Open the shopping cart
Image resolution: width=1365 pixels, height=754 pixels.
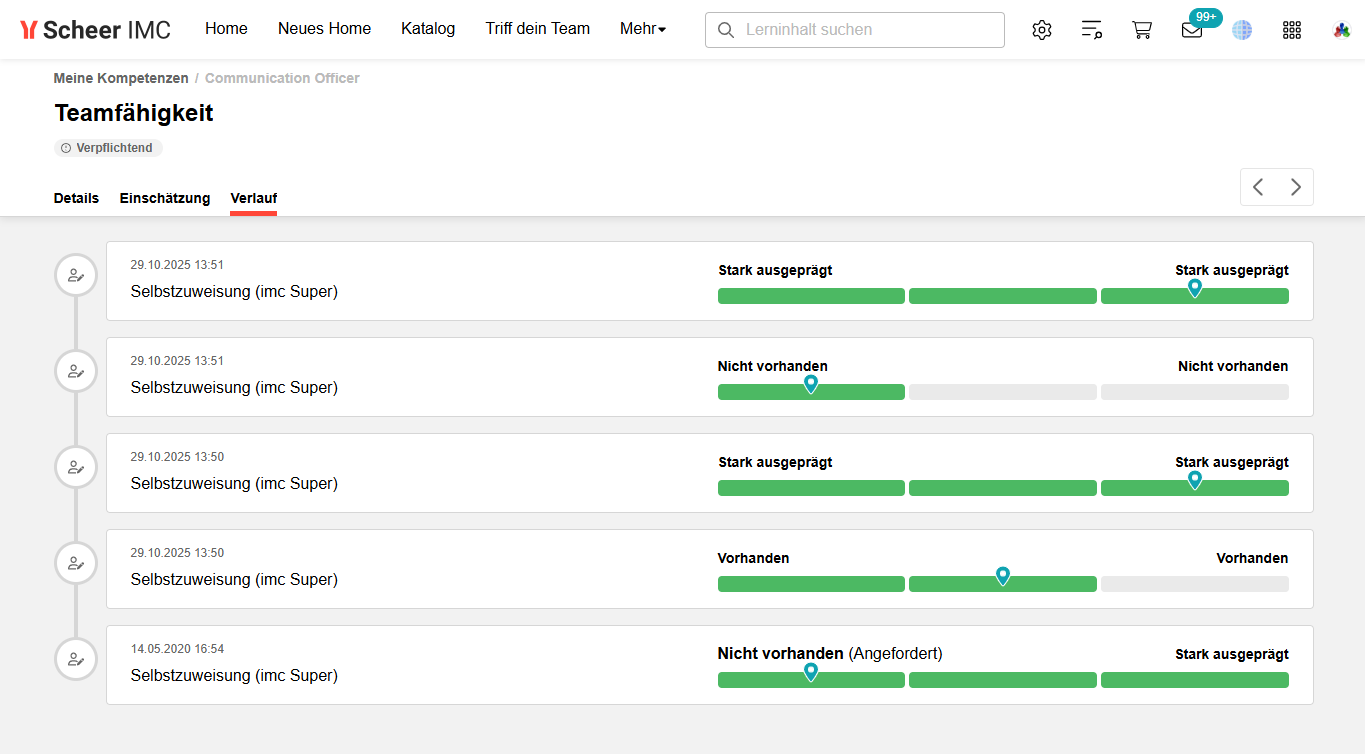pyautogui.click(x=1142, y=30)
